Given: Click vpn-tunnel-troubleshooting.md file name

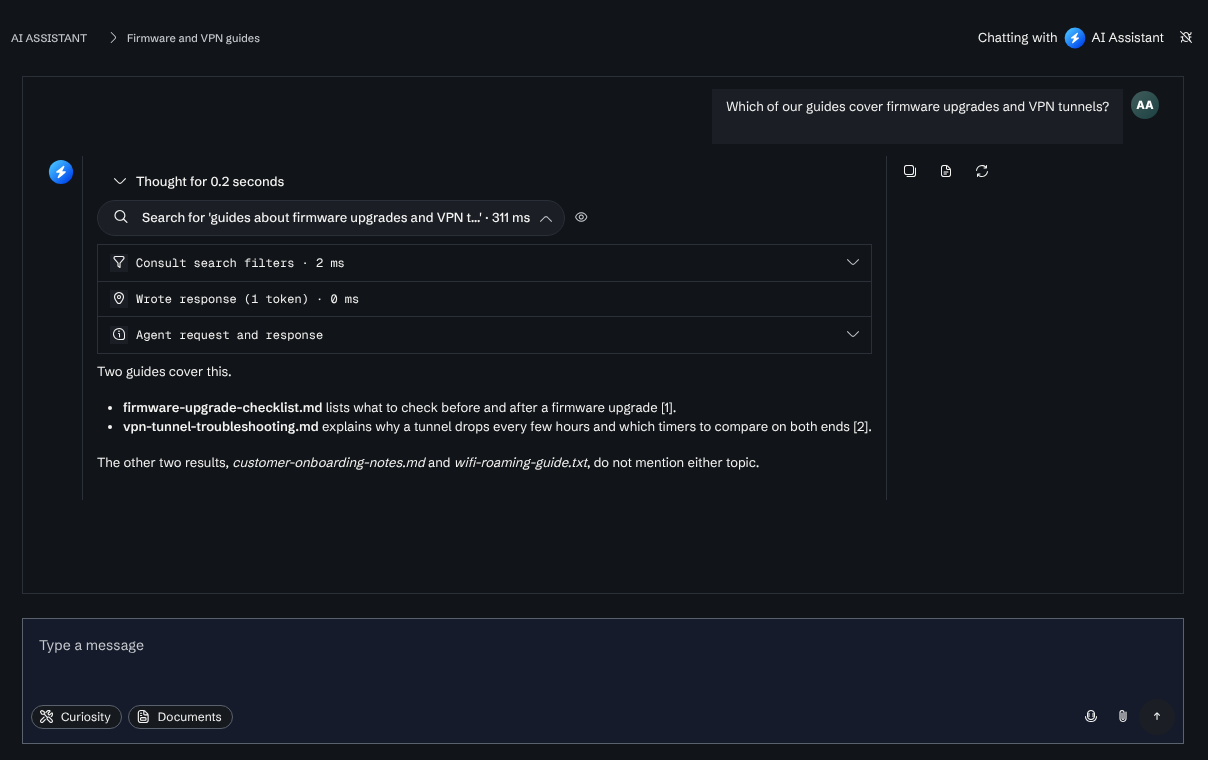Looking at the screenshot, I should tap(220, 427).
